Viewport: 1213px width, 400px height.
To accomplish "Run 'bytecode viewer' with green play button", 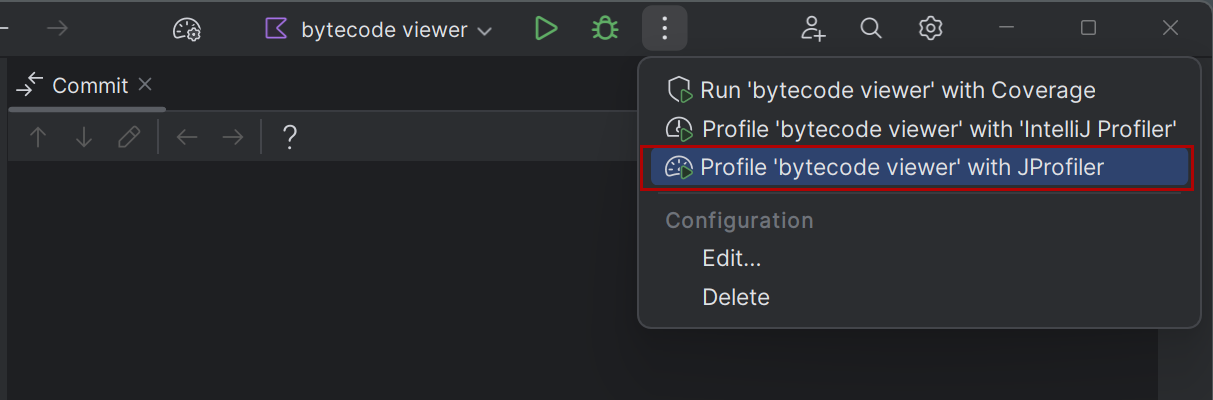I will pyautogui.click(x=545, y=29).
